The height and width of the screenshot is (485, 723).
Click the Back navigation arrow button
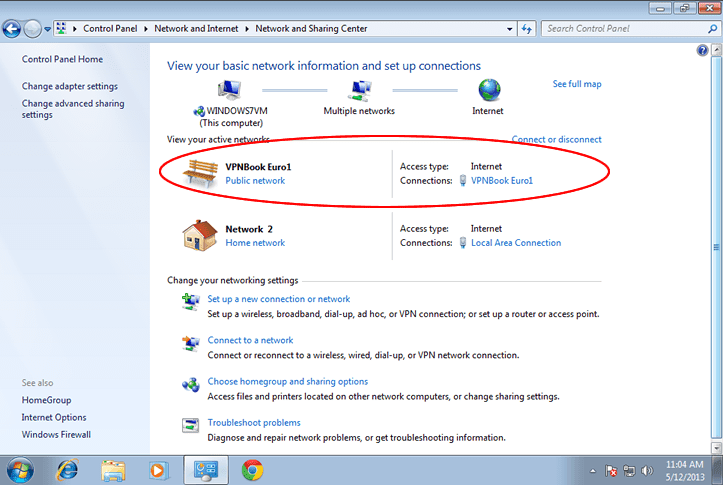[12, 29]
